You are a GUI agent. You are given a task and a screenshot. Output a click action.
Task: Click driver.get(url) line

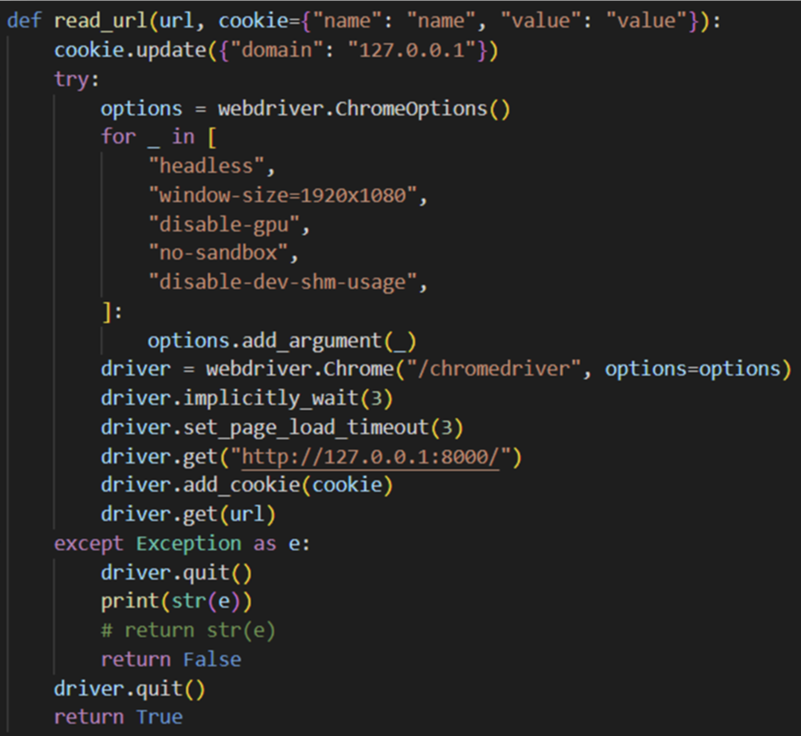[188, 514]
